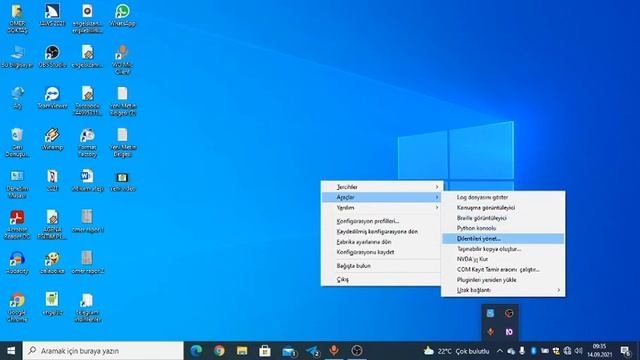This screenshot has width=640, height=360.
Task: Open clock and date 09:35
Action: 600,351
